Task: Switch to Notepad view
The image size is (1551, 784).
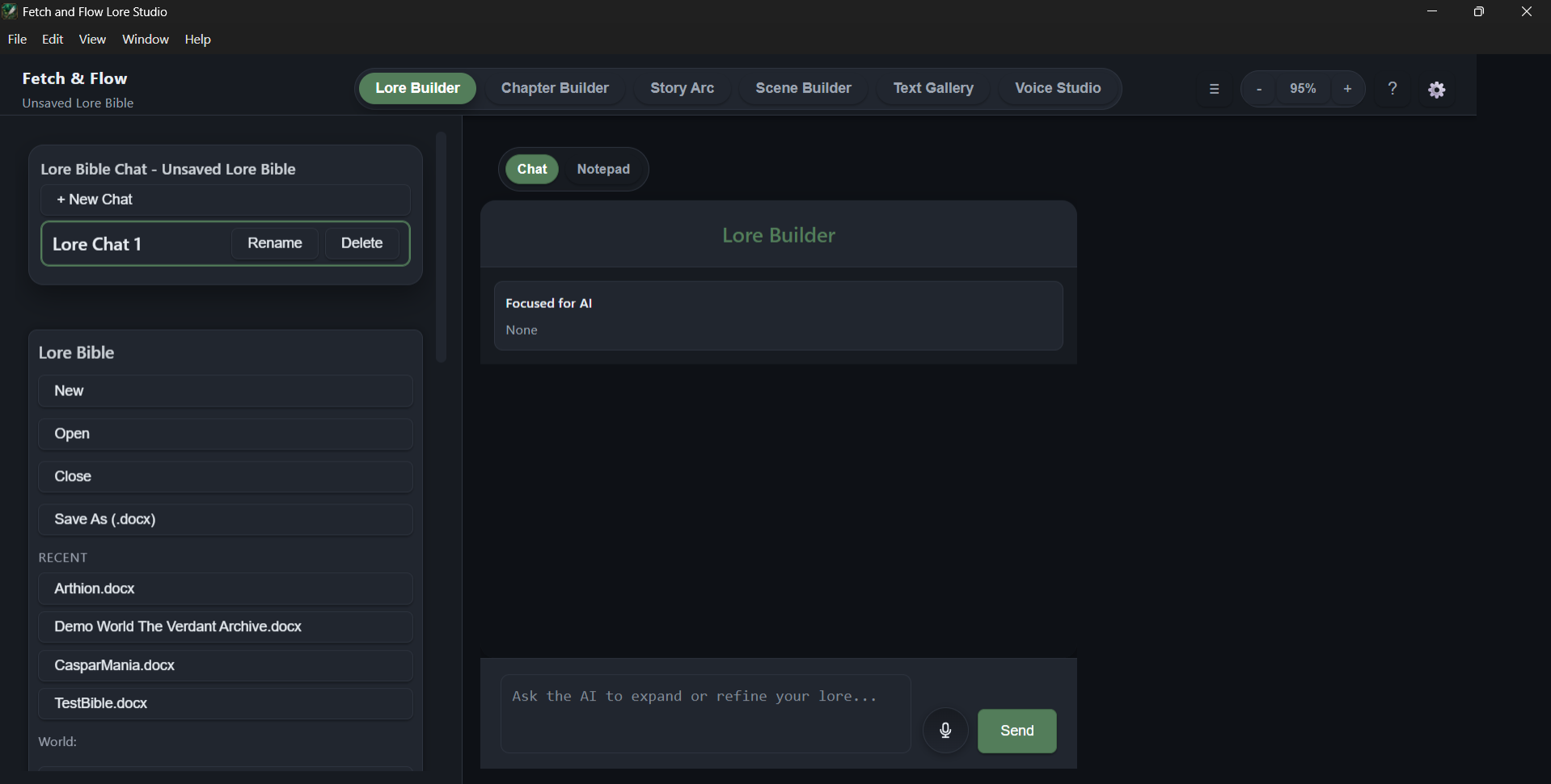Action: click(x=603, y=169)
